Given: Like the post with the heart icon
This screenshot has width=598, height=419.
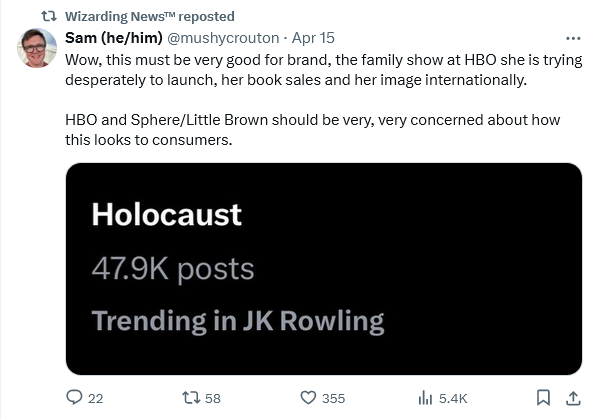Looking at the screenshot, I should [308, 398].
